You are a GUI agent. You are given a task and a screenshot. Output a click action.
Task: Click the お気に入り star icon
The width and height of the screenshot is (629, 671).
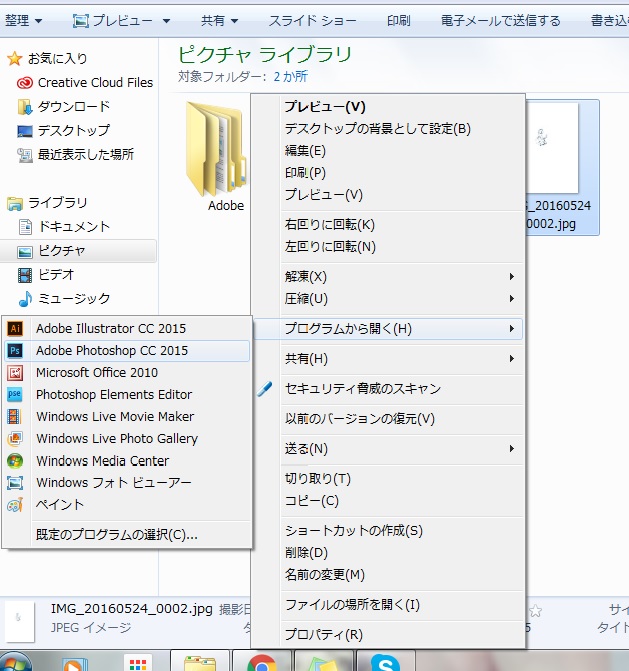pos(15,59)
